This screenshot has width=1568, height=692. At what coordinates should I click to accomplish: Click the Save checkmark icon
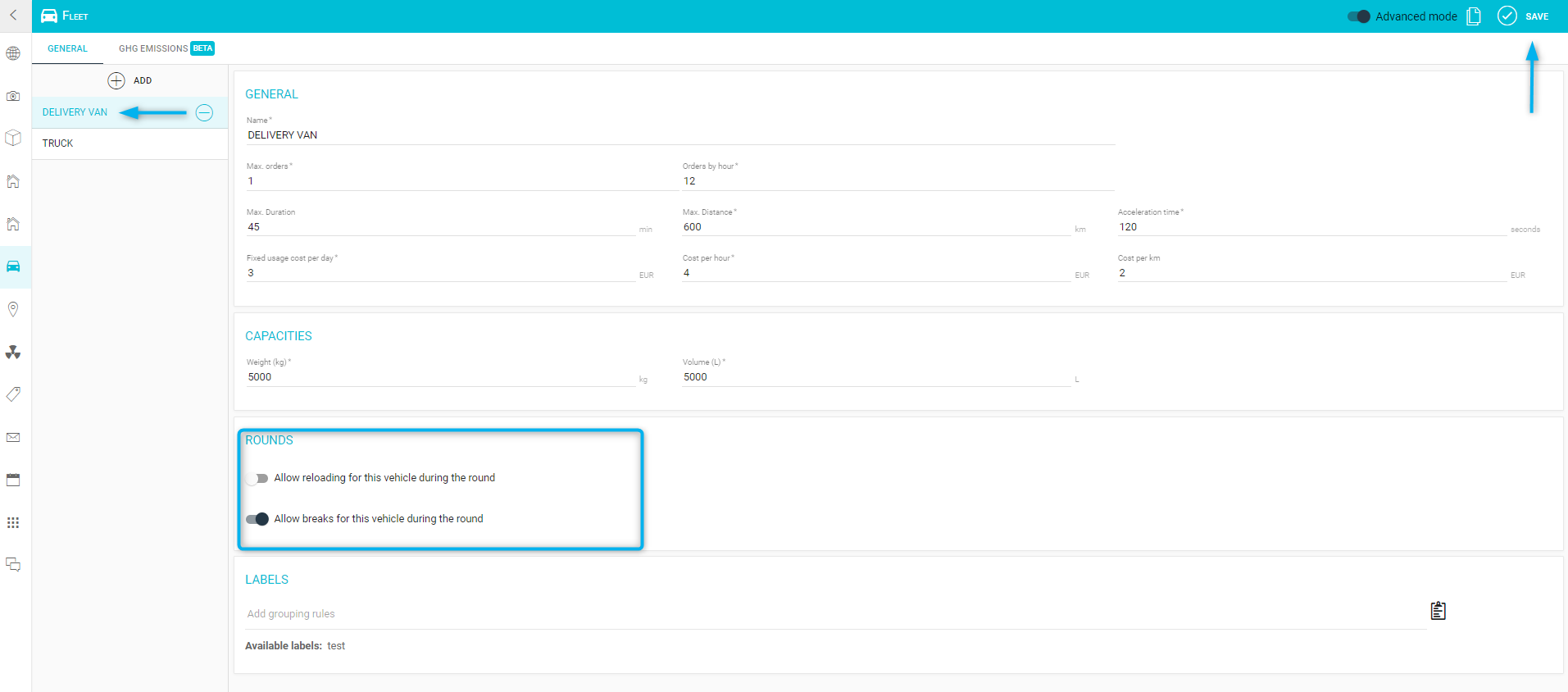coord(1507,16)
